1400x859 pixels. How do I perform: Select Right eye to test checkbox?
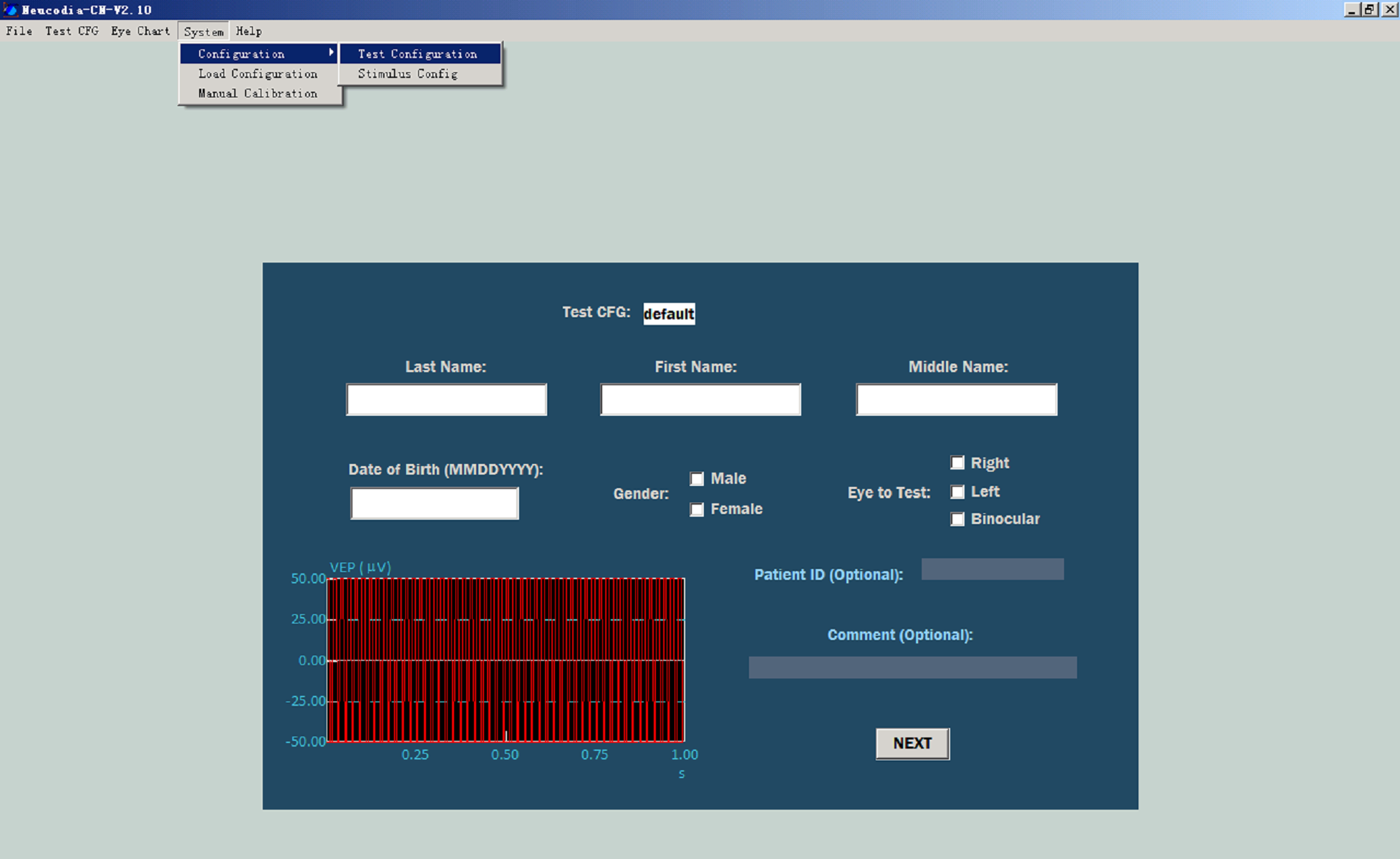[x=957, y=463]
